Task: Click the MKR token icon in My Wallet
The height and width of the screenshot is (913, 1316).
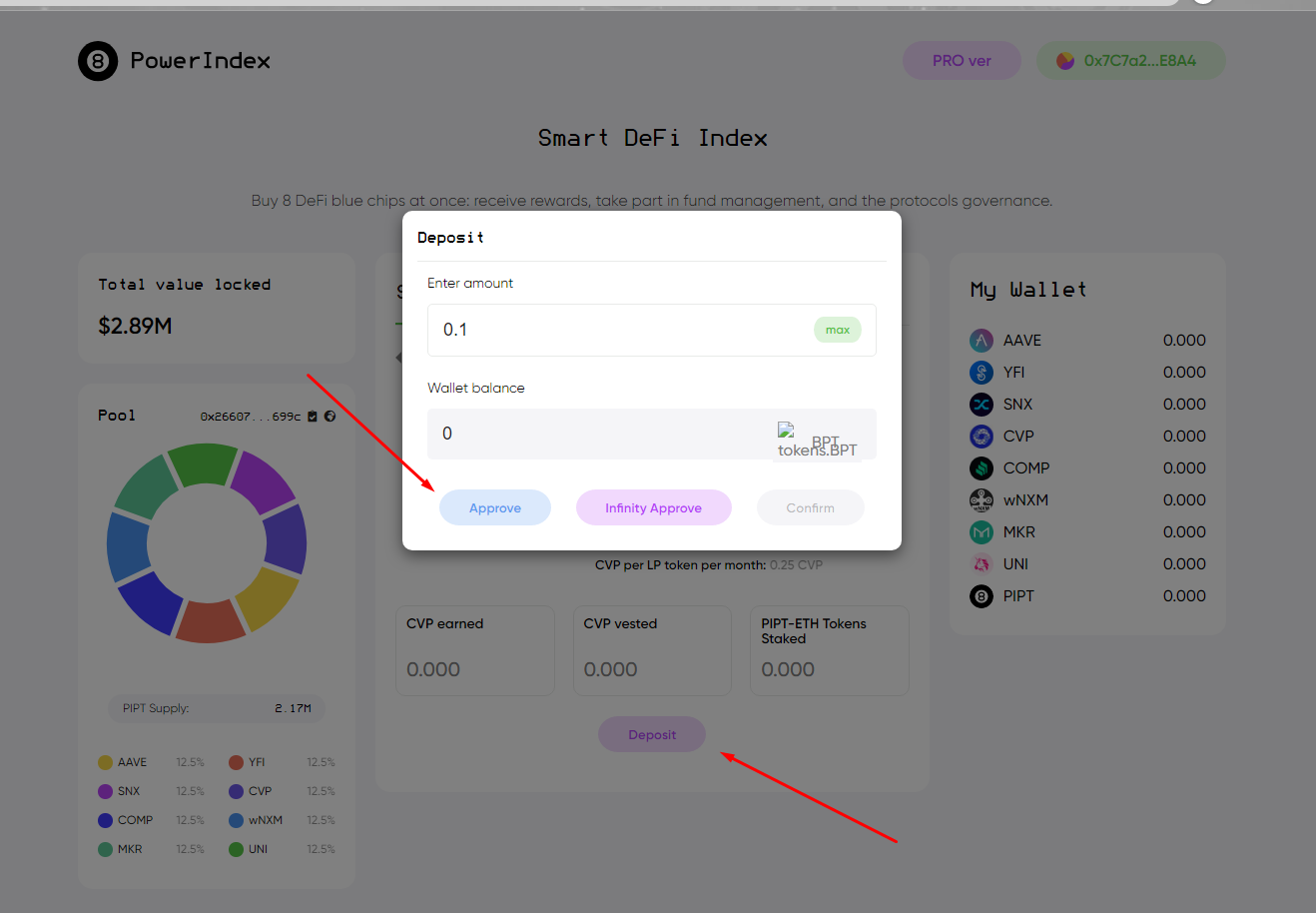Action: click(982, 532)
